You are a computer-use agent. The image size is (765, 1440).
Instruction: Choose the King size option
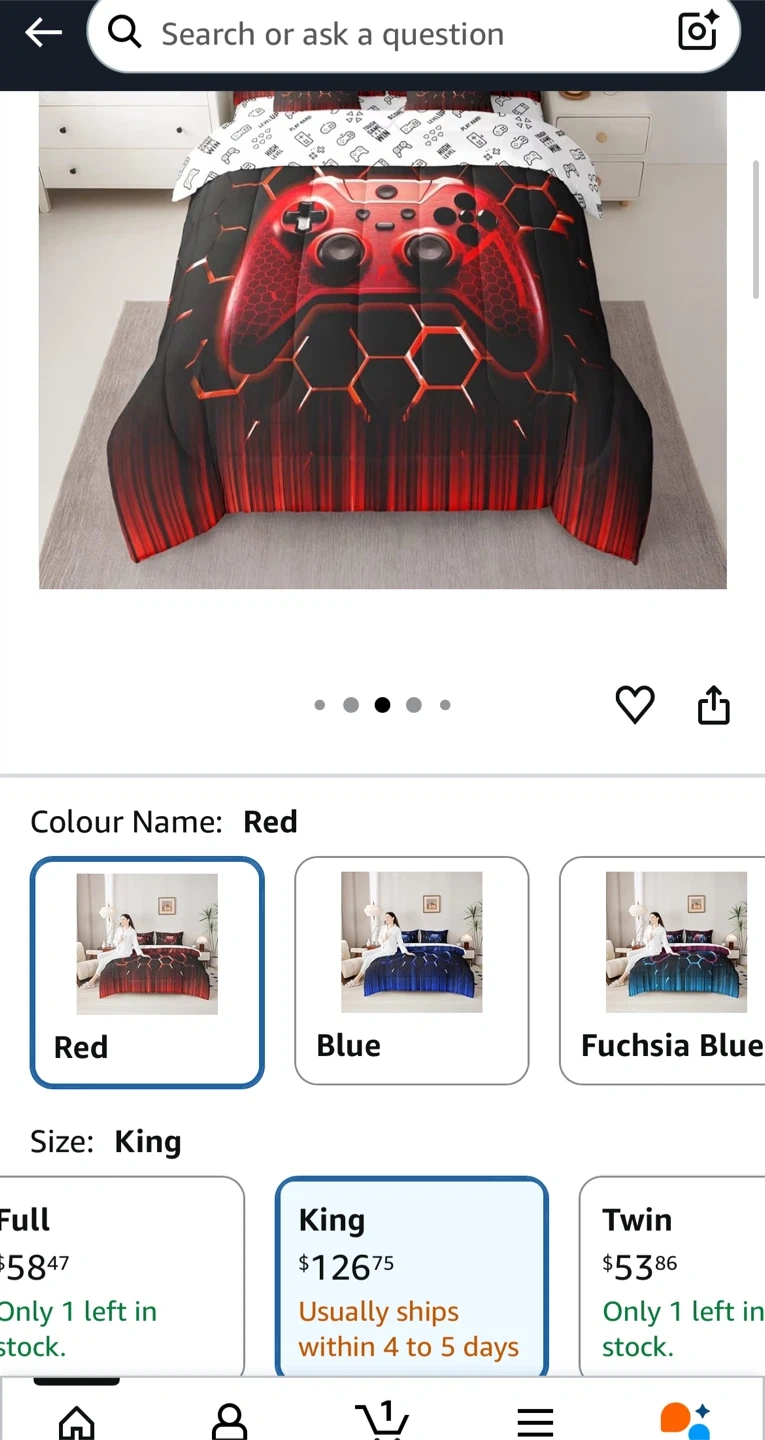click(411, 1277)
